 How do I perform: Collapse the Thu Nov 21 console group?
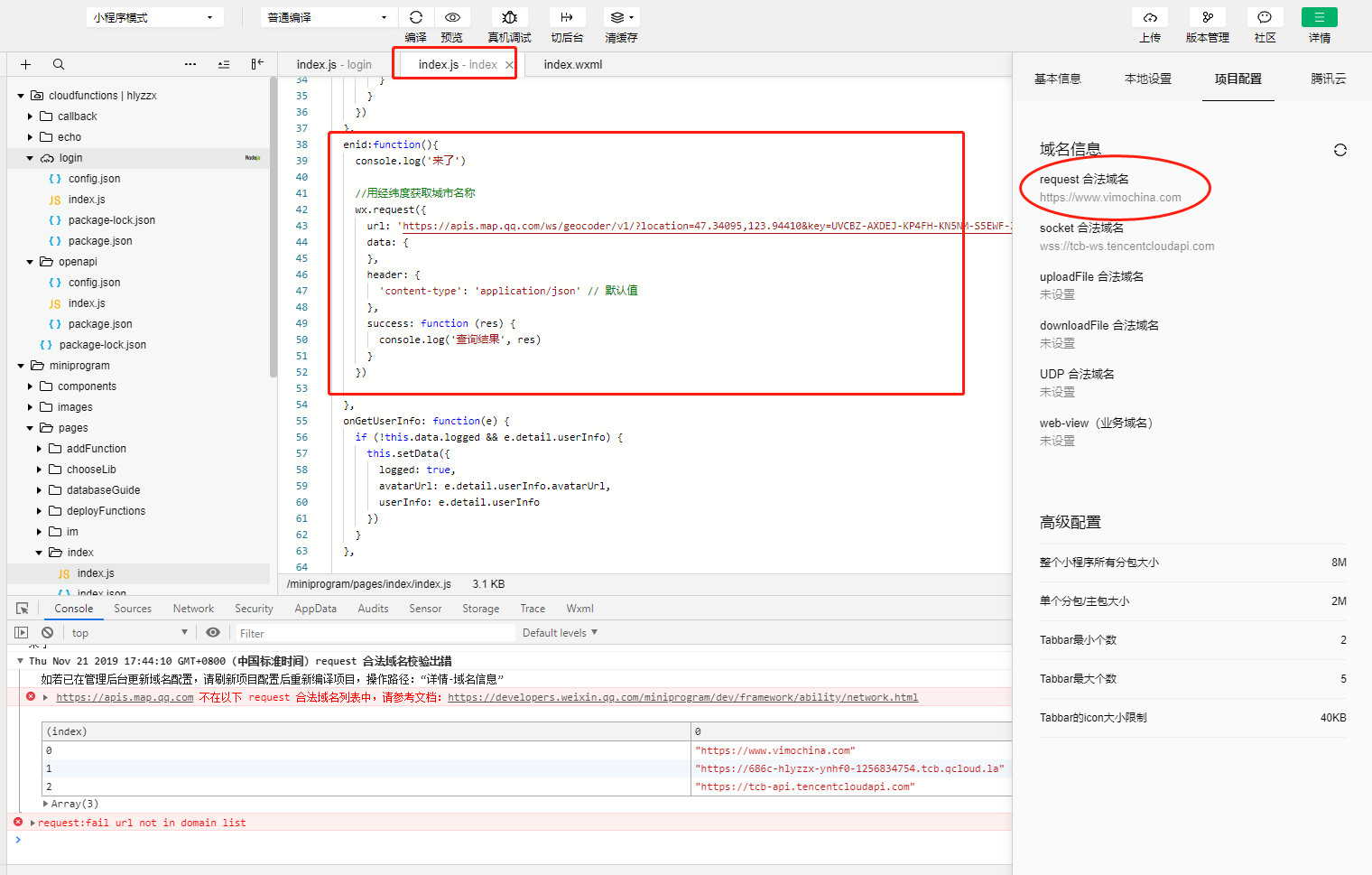coord(21,661)
